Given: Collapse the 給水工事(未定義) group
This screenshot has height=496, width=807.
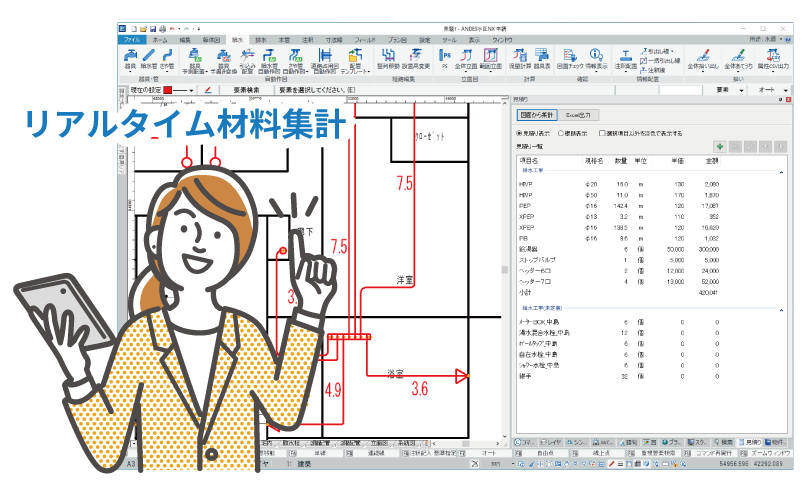Looking at the screenshot, I should 781,310.
